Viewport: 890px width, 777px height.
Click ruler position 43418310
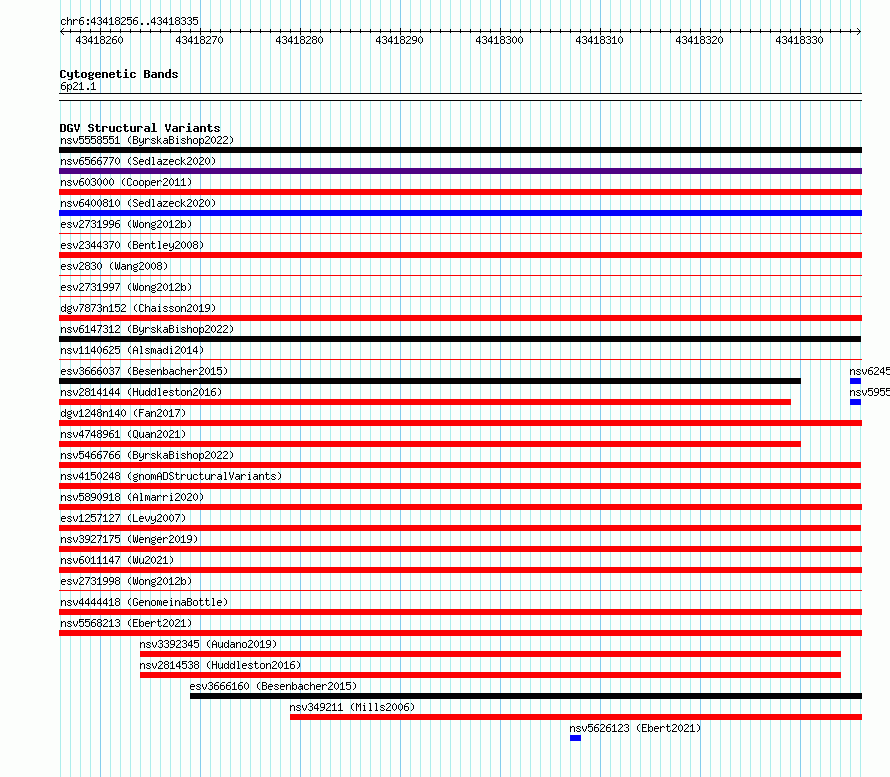tap(599, 40)
